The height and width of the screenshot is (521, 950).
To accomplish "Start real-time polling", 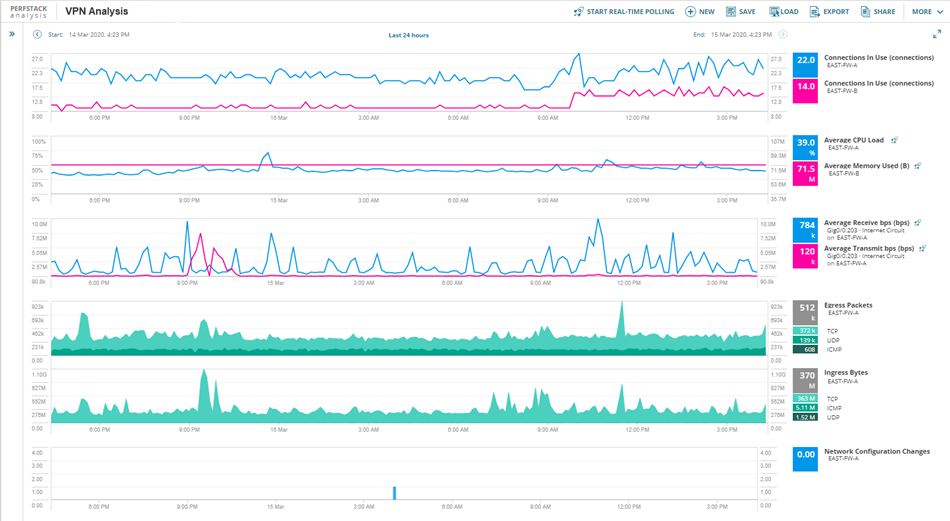I will pos(623,12).
